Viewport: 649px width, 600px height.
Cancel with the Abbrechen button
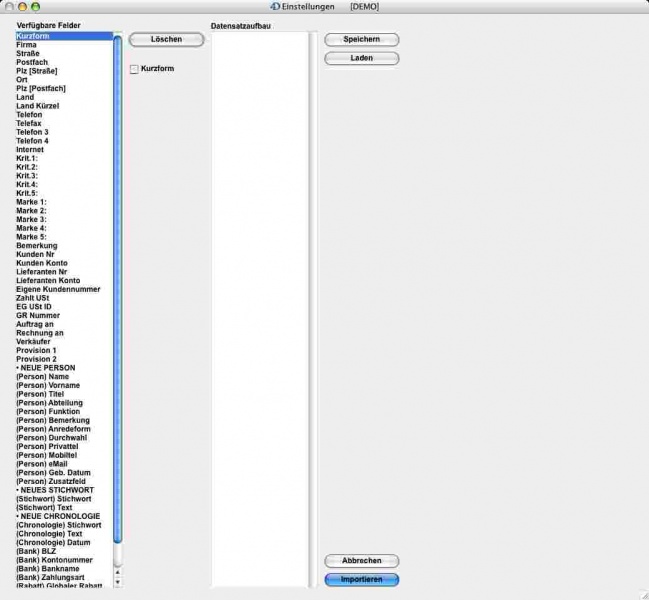[x=361, y=561]
